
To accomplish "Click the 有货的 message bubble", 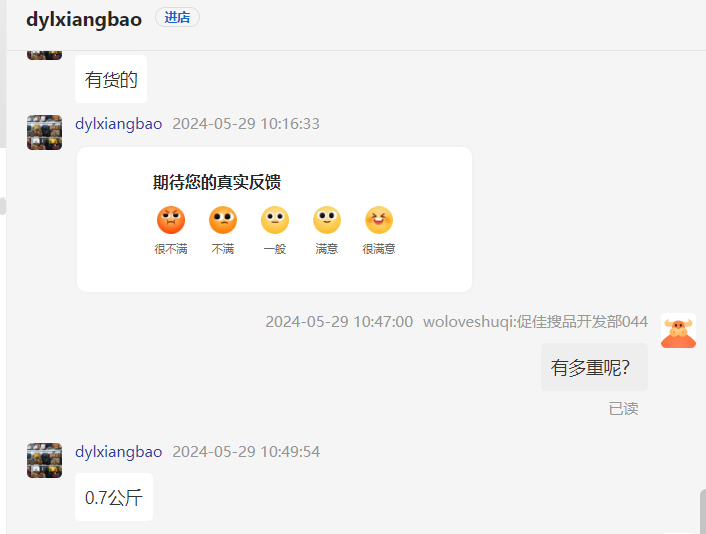I will [111, 79].
